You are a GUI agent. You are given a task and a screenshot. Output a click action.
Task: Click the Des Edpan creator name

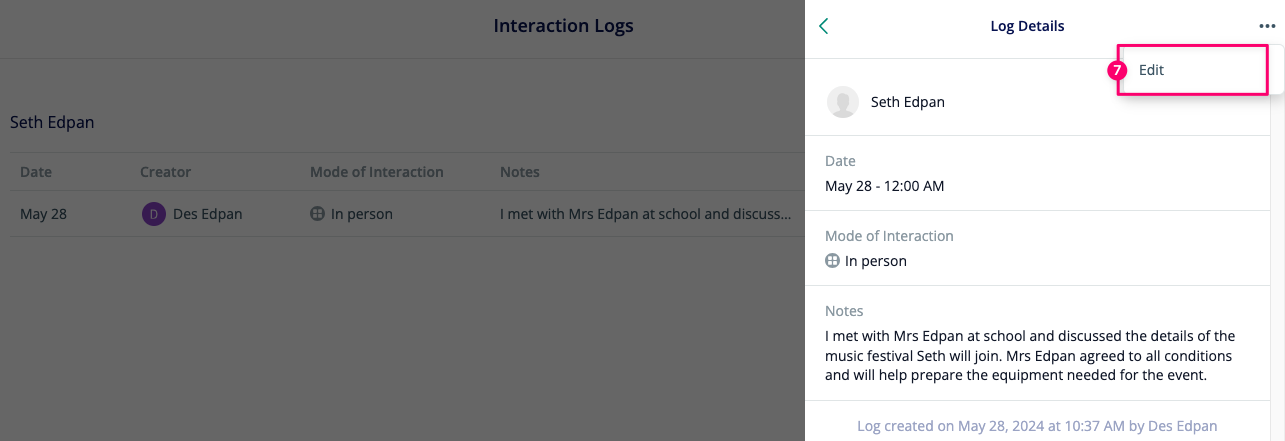207,214
